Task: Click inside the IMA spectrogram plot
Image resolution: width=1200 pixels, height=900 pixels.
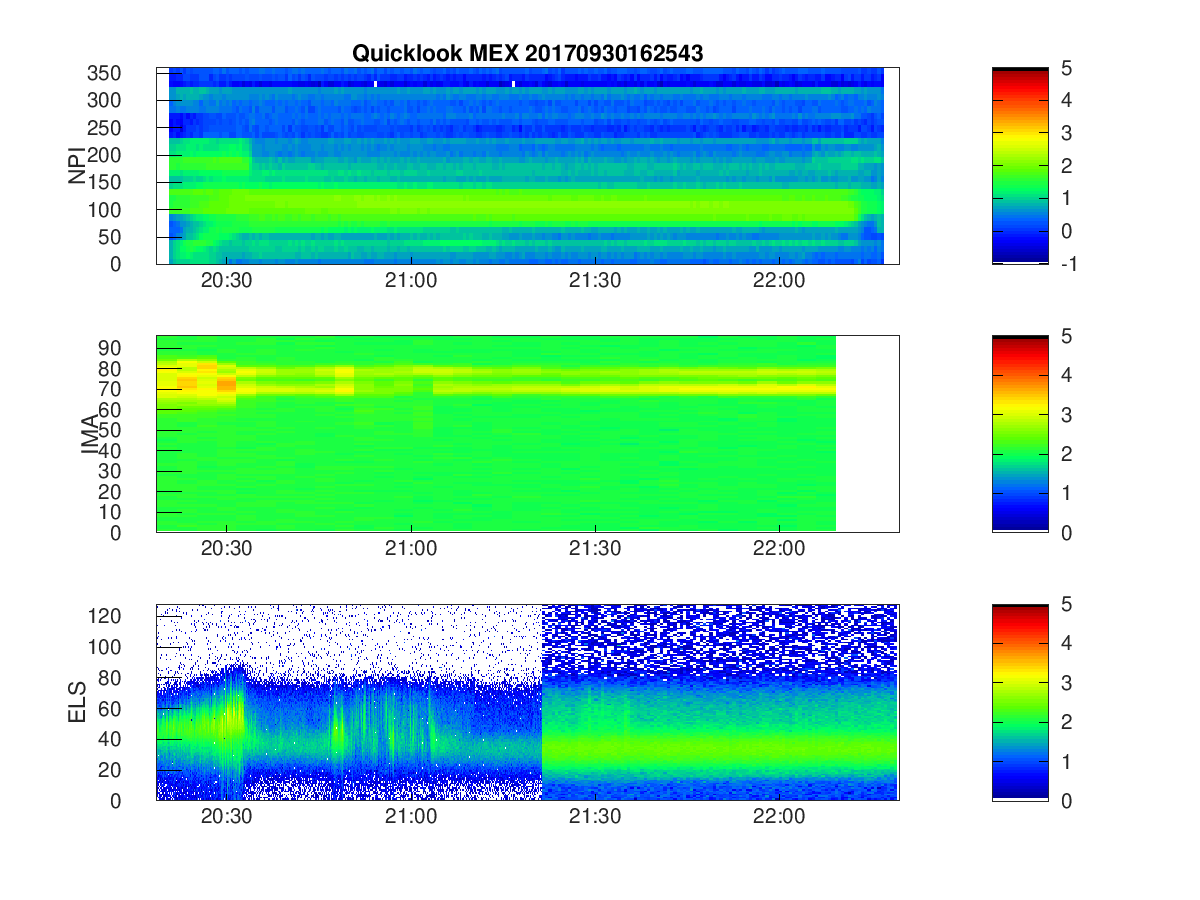Action: point(527,434)
